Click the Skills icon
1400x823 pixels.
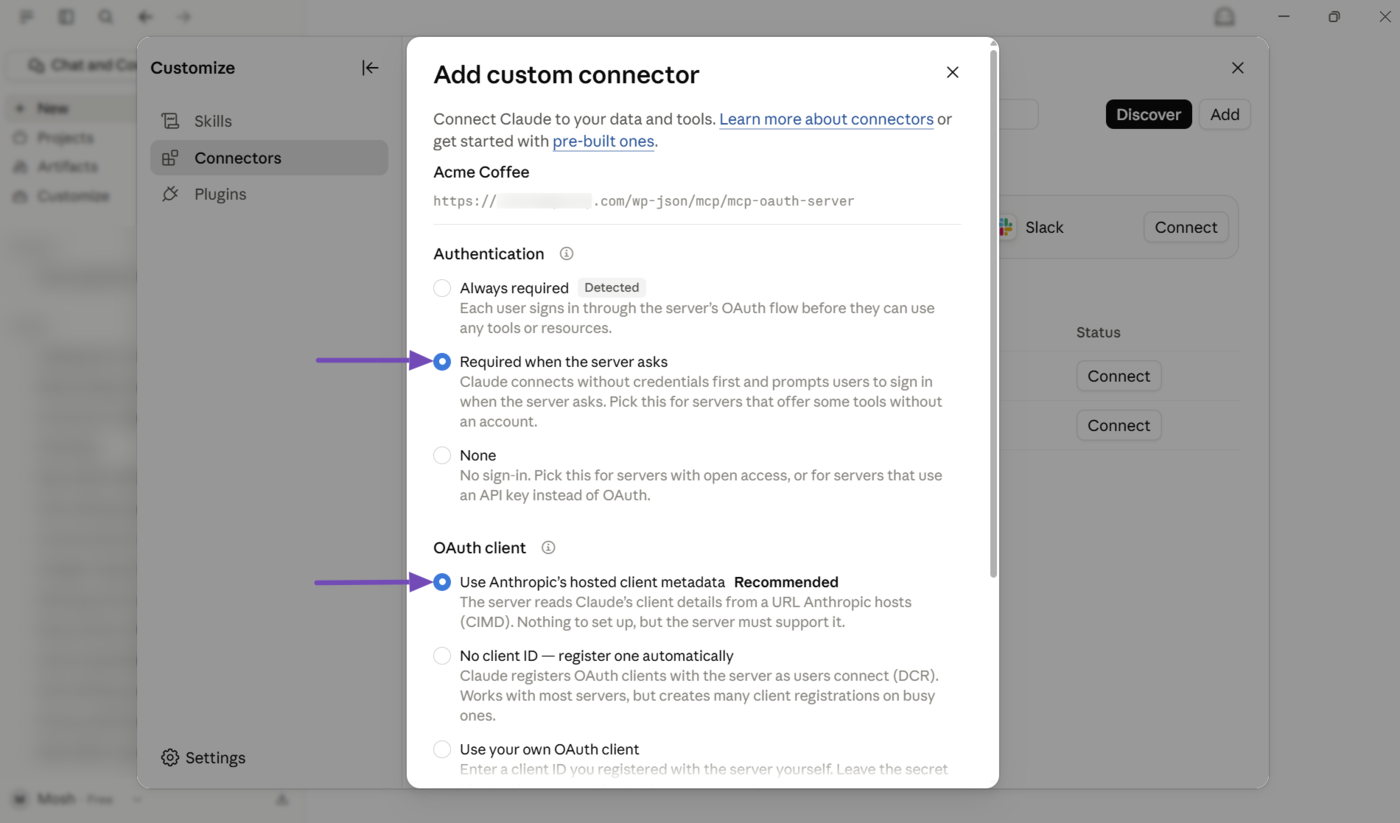pyautogui.click(x=170, y=121)
